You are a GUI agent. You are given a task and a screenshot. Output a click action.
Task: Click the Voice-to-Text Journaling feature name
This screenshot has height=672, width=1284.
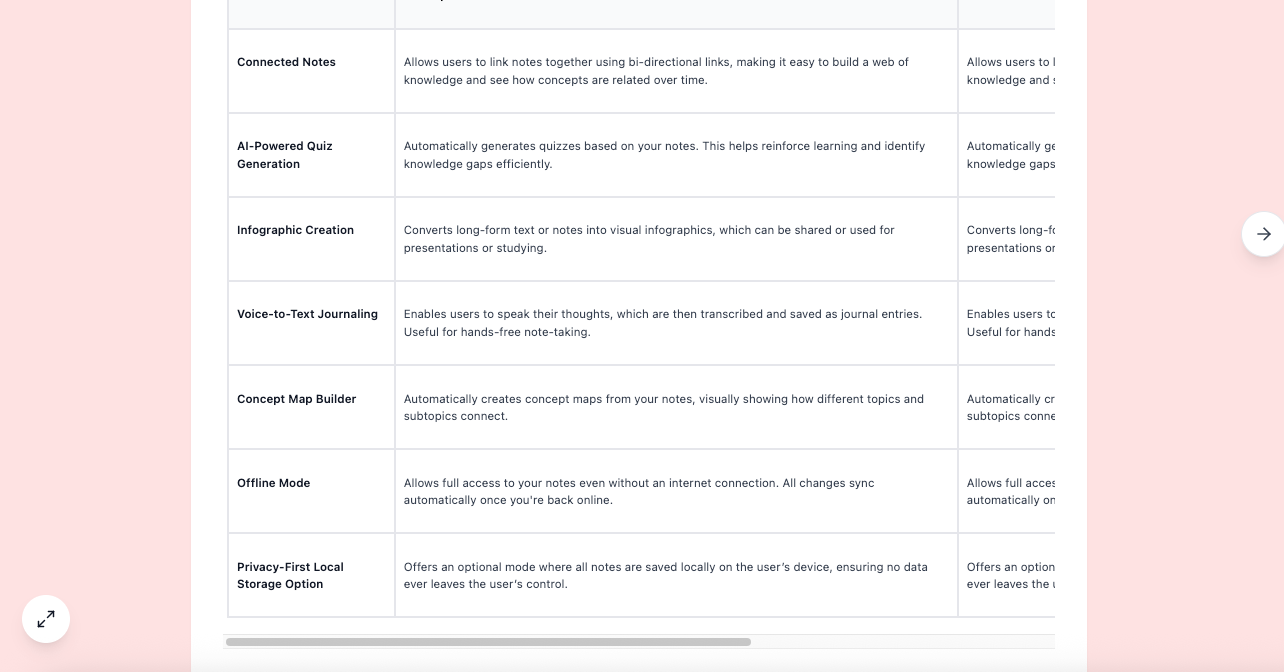307,314
